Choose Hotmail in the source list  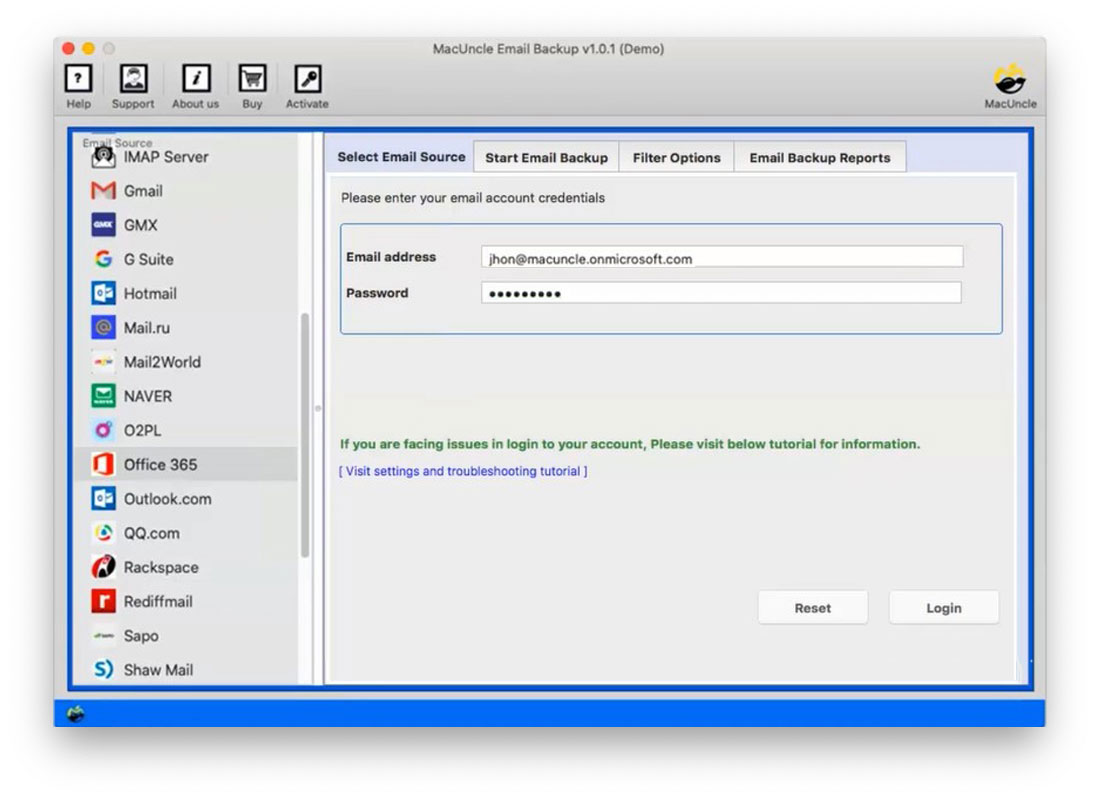point(150,294)
